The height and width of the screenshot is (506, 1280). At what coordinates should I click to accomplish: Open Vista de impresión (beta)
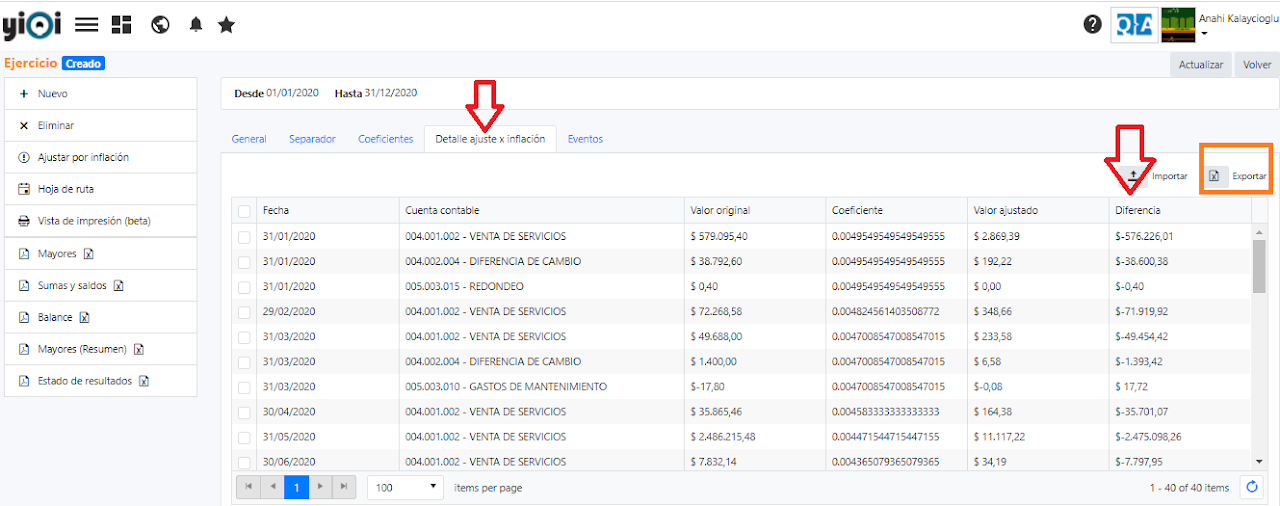coord(101,221)
